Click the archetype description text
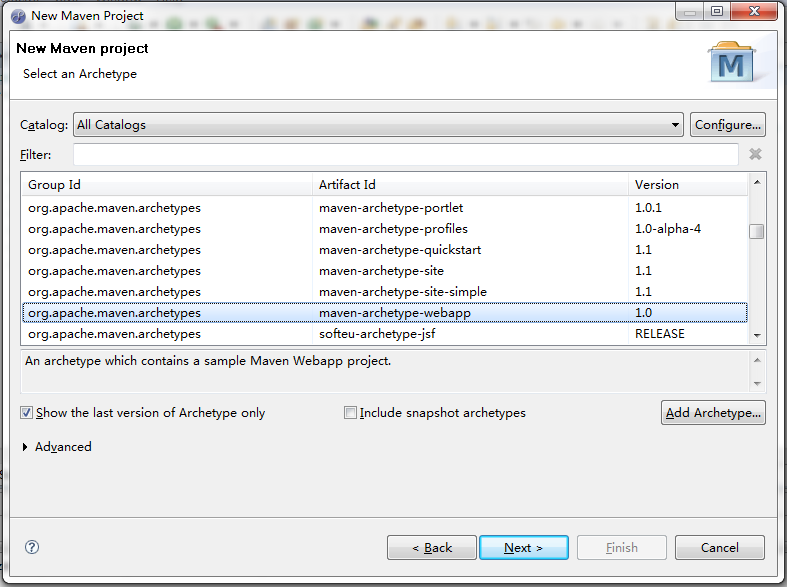787x587 pixels. [x=208, y=361]
